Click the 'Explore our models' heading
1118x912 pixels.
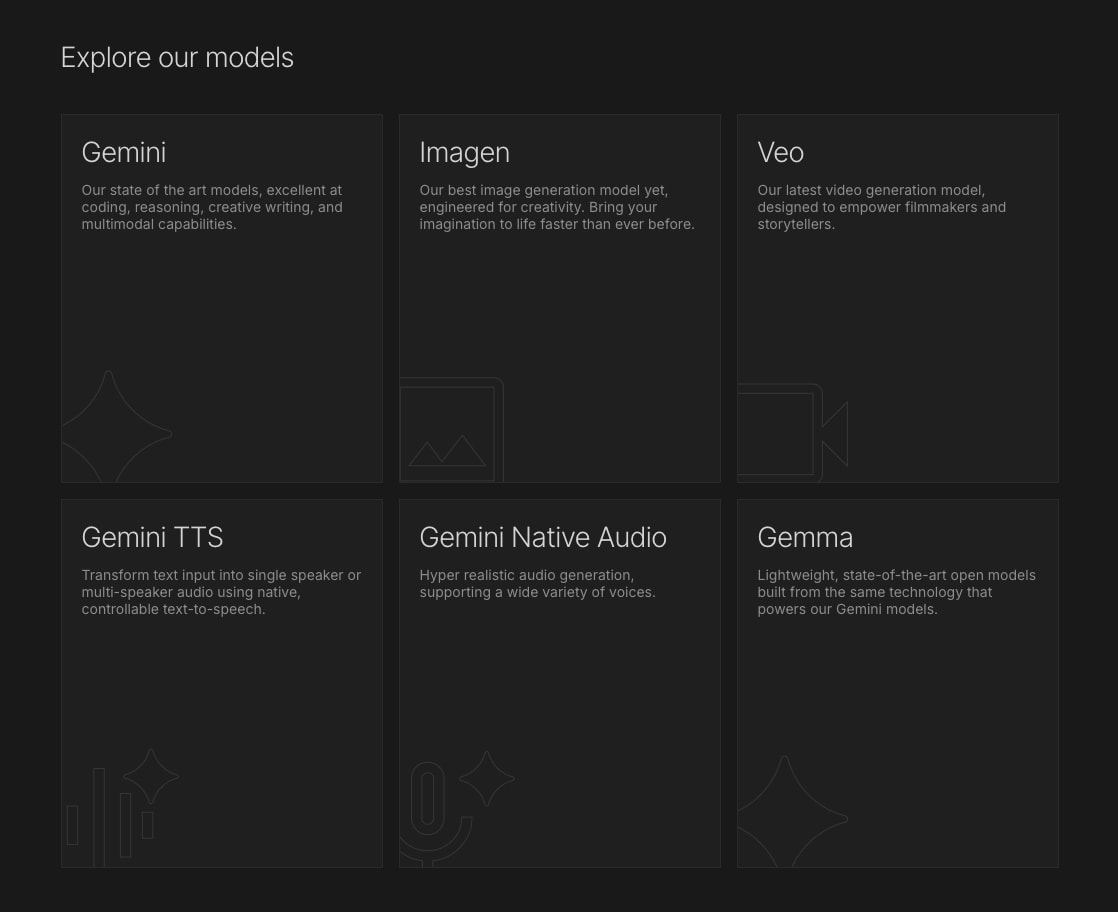click(177, 58)
